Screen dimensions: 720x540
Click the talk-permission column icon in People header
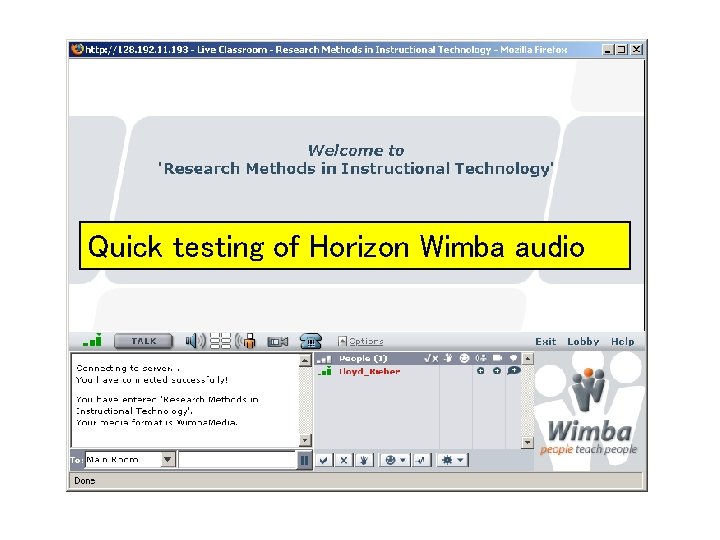[481, 358]
